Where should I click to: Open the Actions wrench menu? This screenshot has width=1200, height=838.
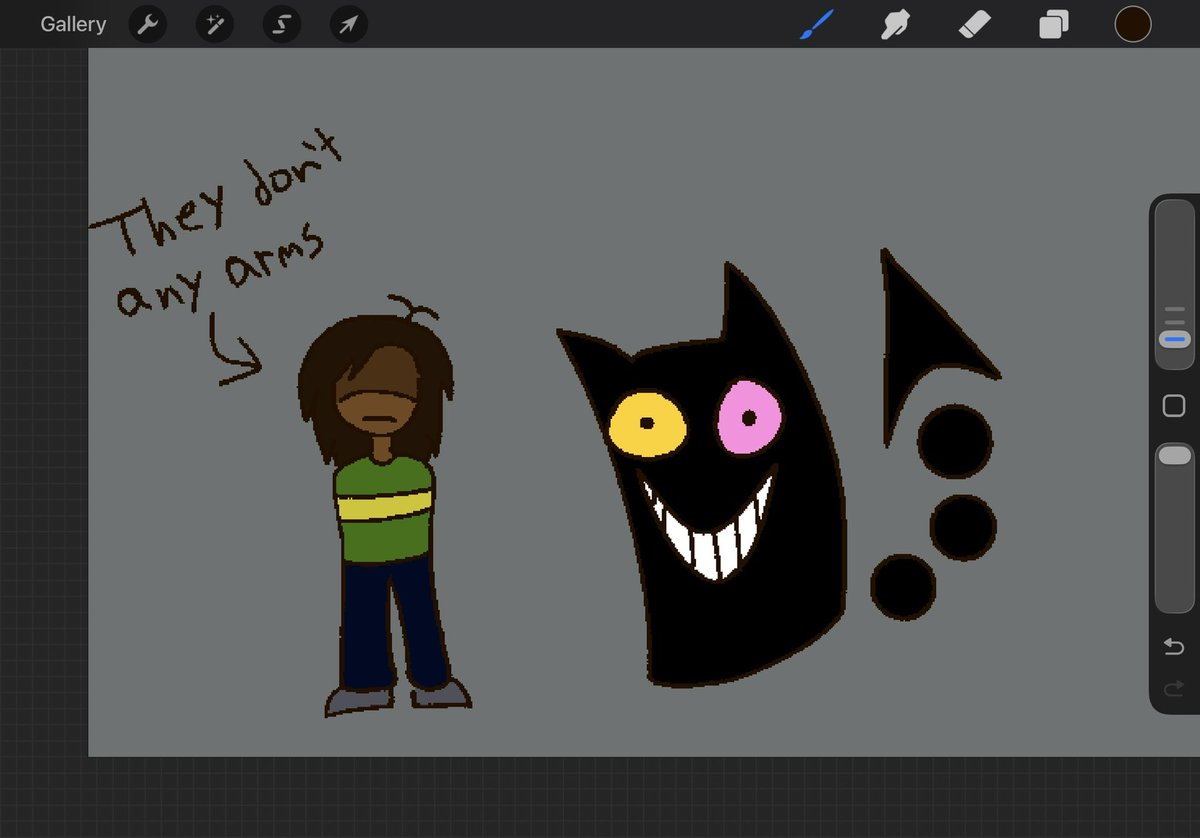pyautogui.click(x=148, y=25)
